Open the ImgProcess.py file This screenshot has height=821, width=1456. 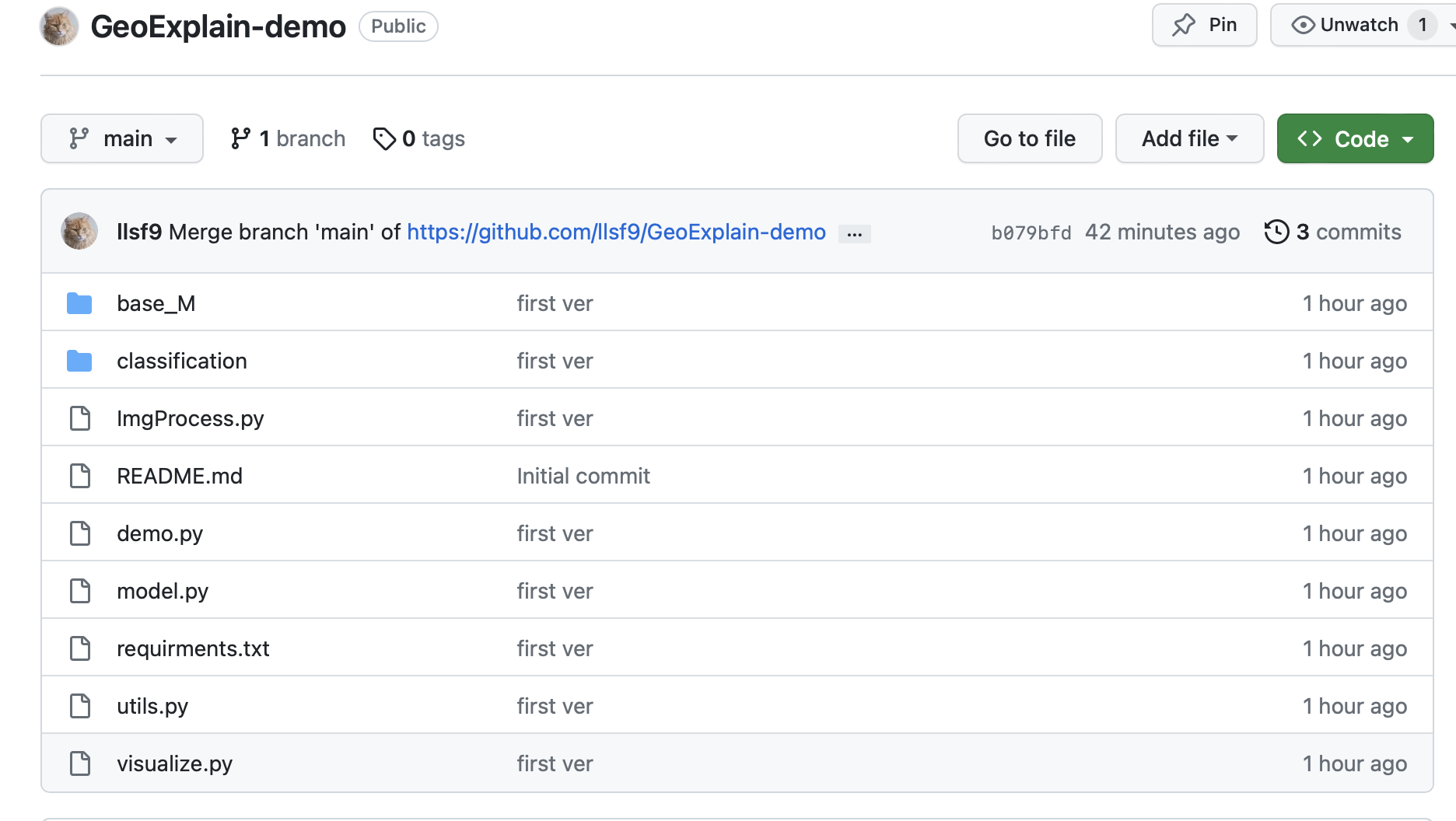(190, 418)
